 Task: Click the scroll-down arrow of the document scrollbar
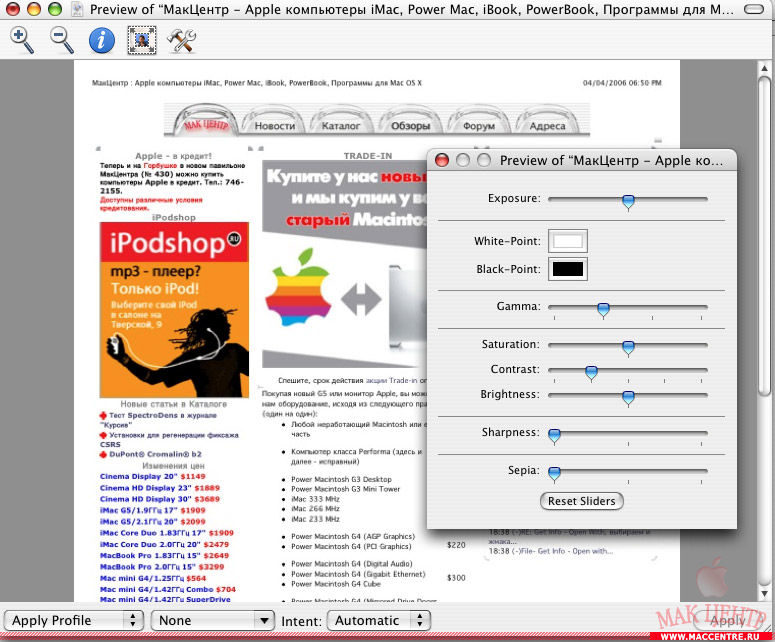[765, 593]
